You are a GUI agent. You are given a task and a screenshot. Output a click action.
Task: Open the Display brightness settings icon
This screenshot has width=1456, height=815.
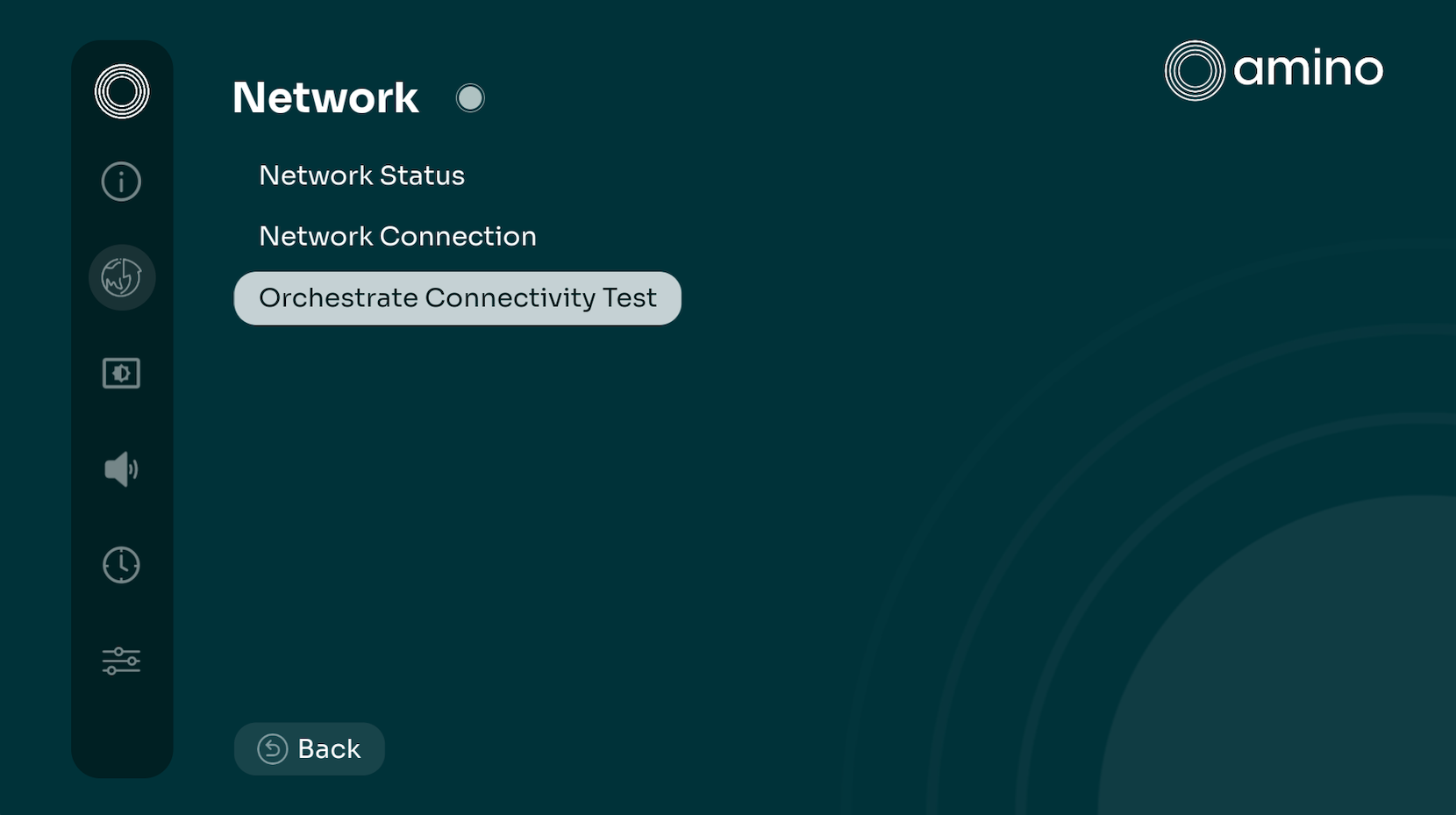point(121,373)
